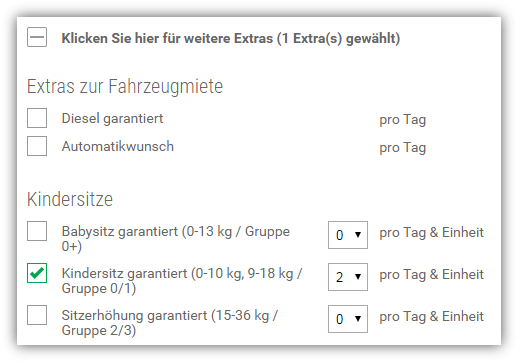Click the 'Extras zur Fahrzeugmiete' section heading
This screenshot has height=364, width=524.
[125, 87]
